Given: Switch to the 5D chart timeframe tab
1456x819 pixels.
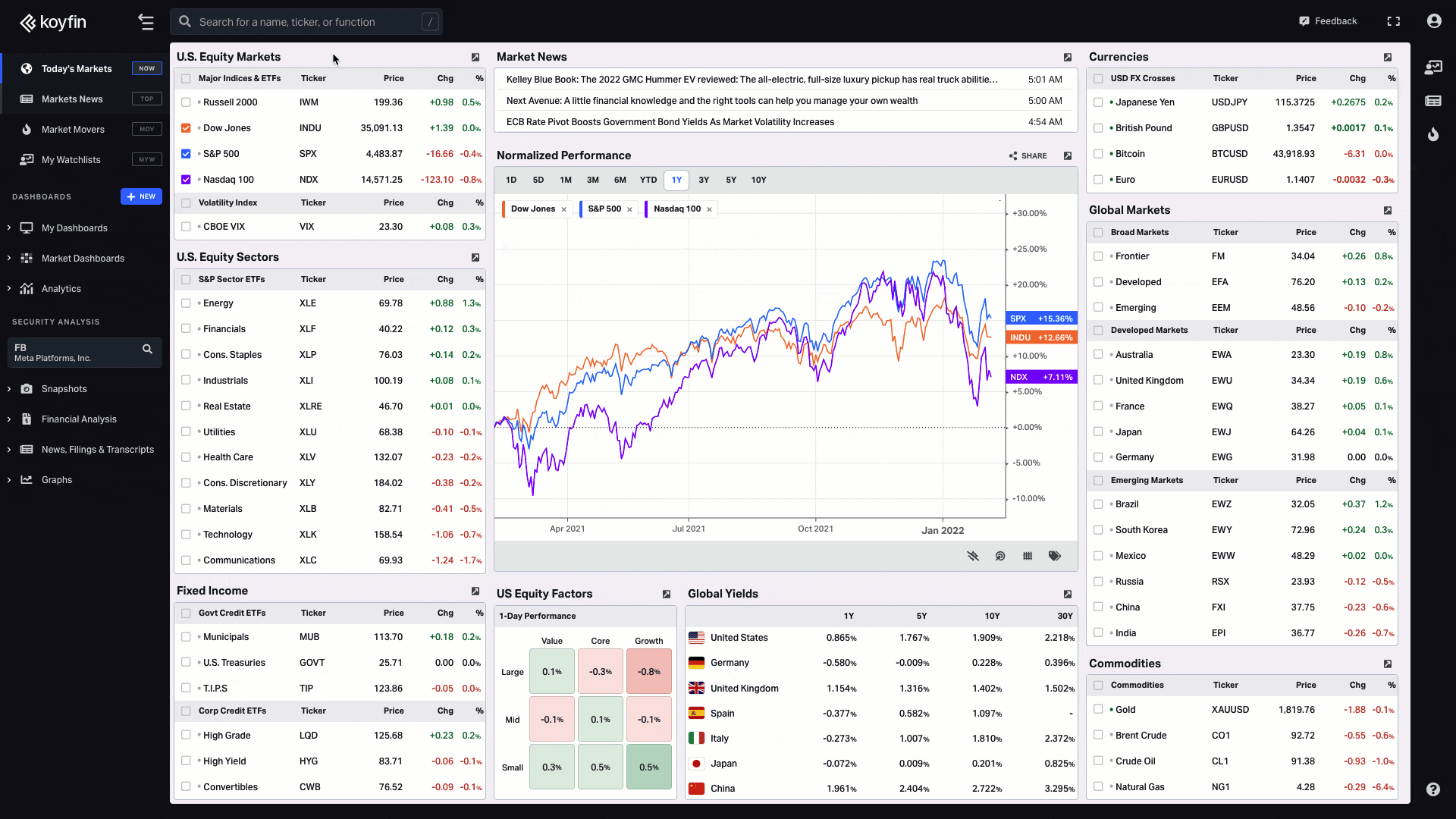Looking at the screenshot, I should tap(538, 180).
